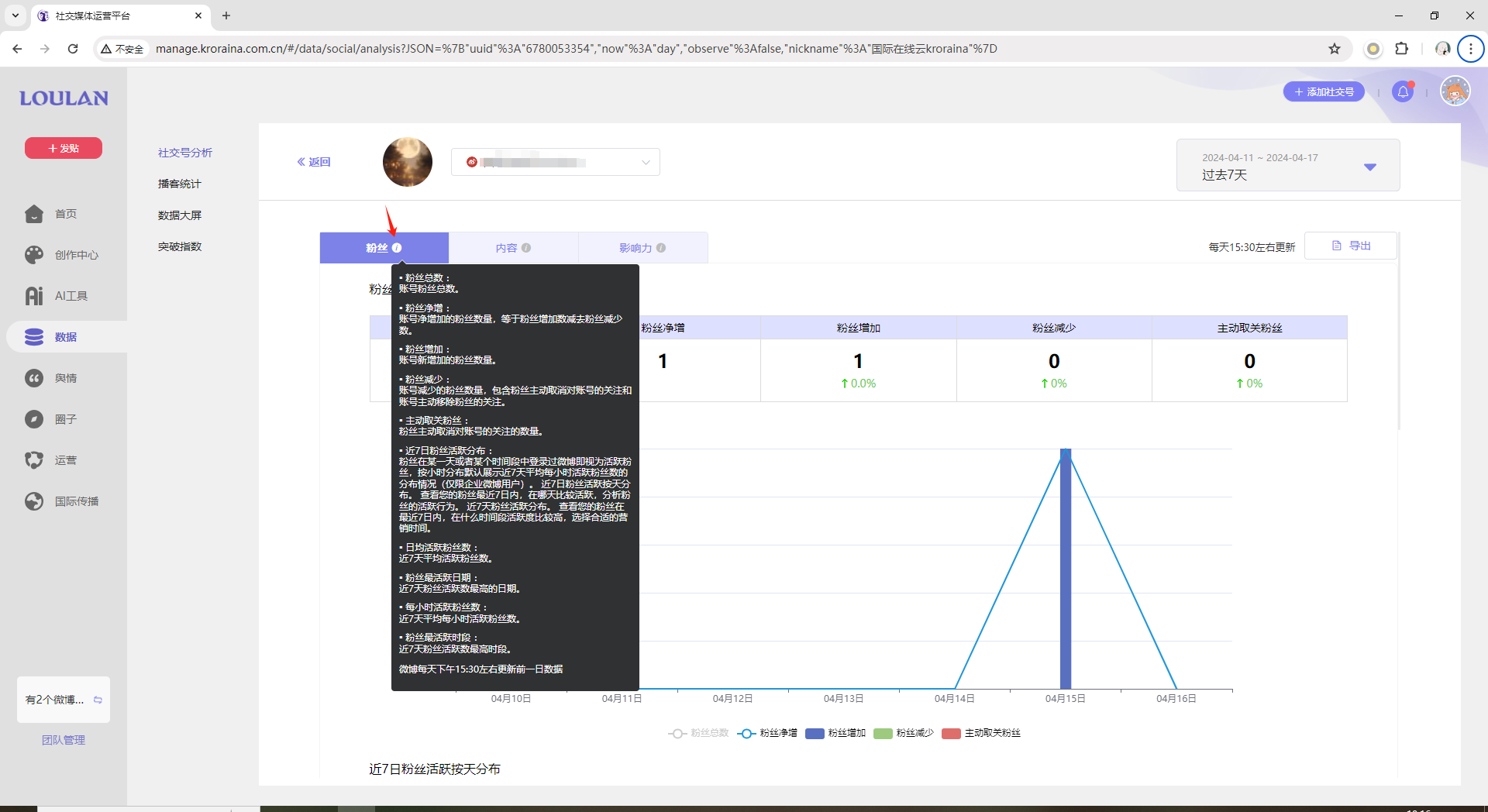This screenshot has width=1488, height=812.
Task: Open the 舆情 quote-bubble icon
Action: tap(34, 378)
